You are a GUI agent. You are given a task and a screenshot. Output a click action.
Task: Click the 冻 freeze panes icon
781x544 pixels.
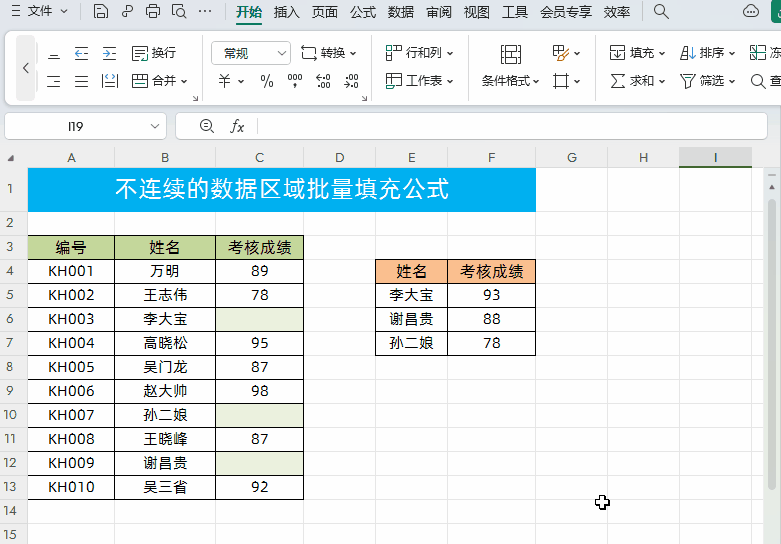point(765,53)
